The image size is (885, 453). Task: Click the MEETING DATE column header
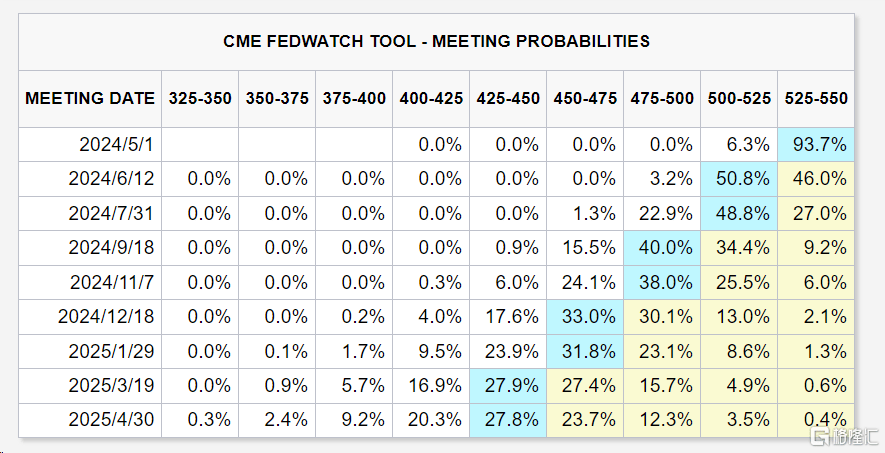point(90,98)
